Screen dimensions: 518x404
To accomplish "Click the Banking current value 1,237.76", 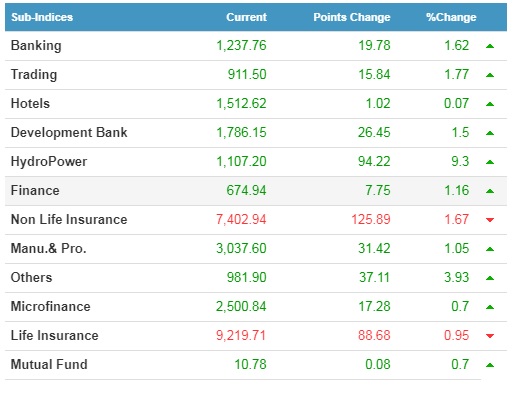I will (x=241, y=45).
